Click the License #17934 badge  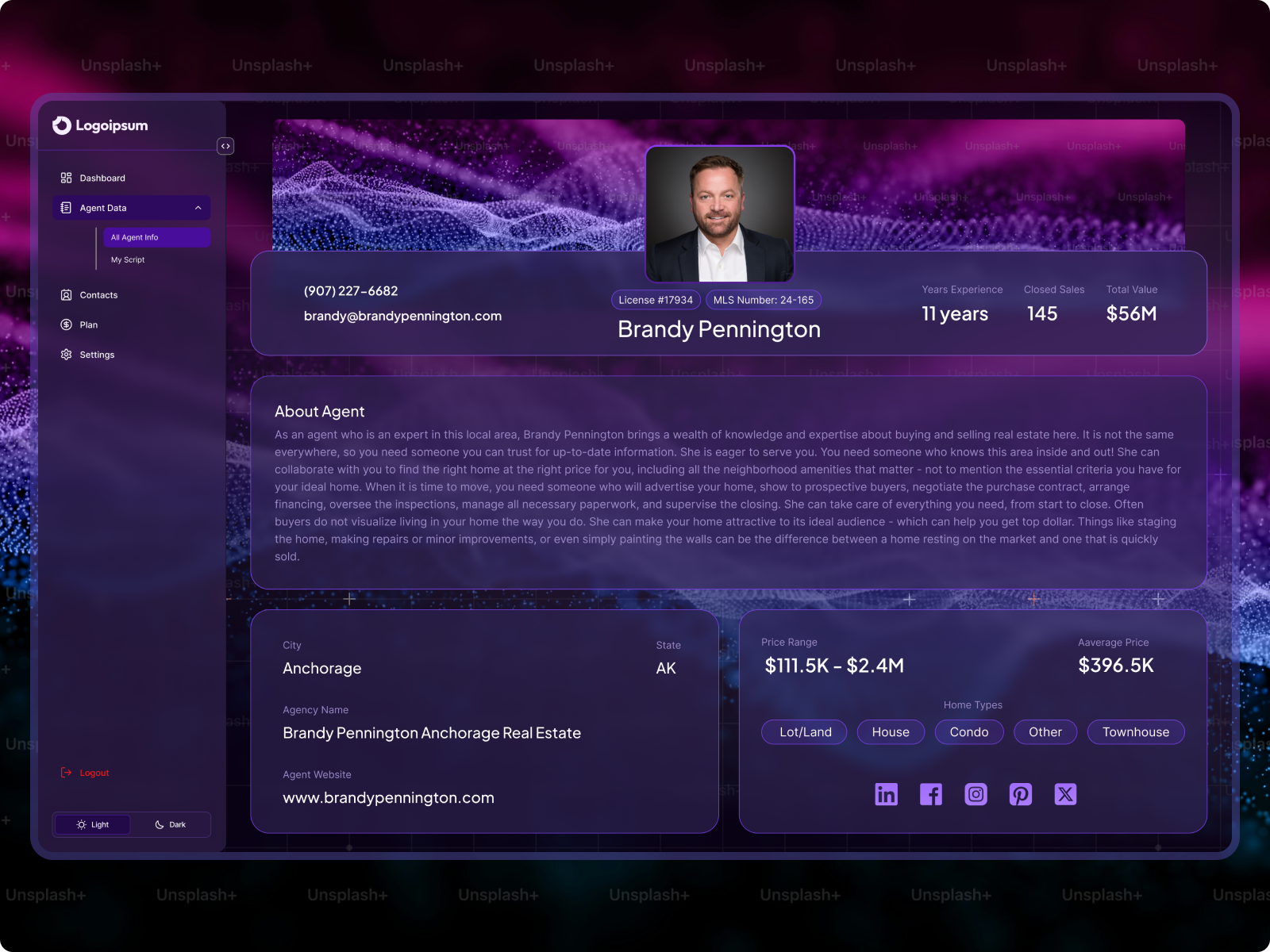click(x=656, y=300)
